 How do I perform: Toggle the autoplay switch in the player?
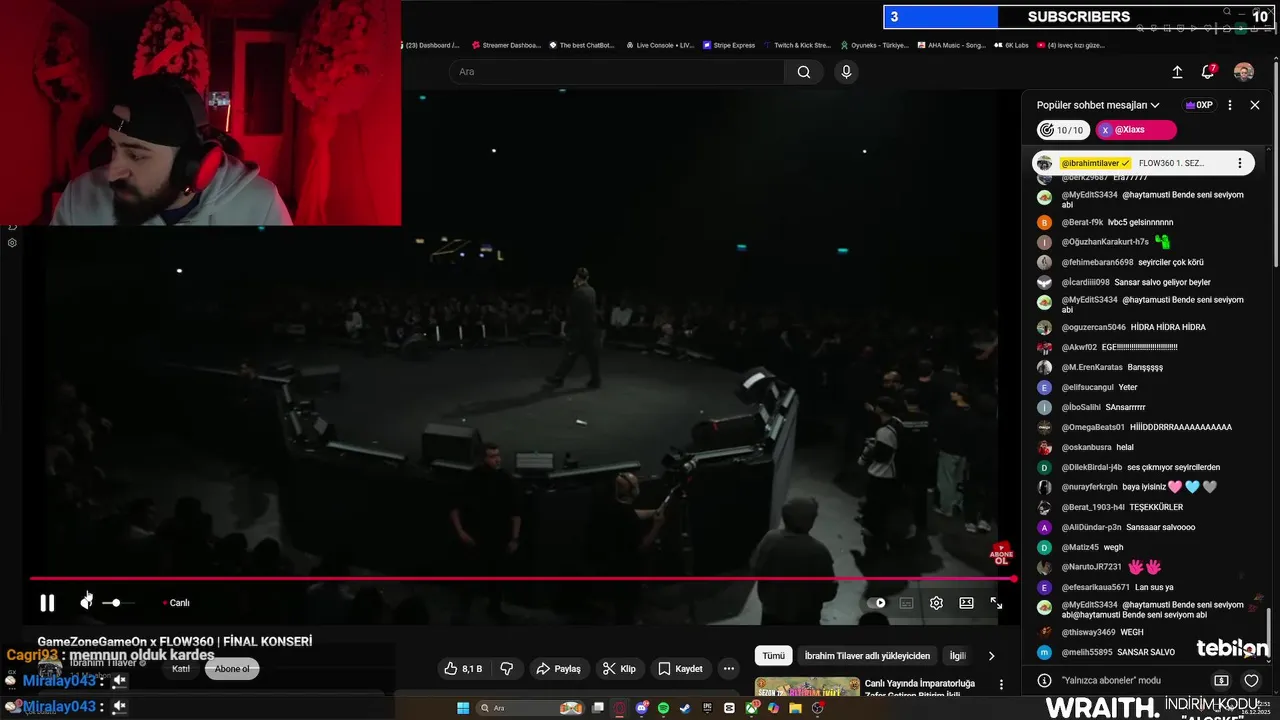876,603
